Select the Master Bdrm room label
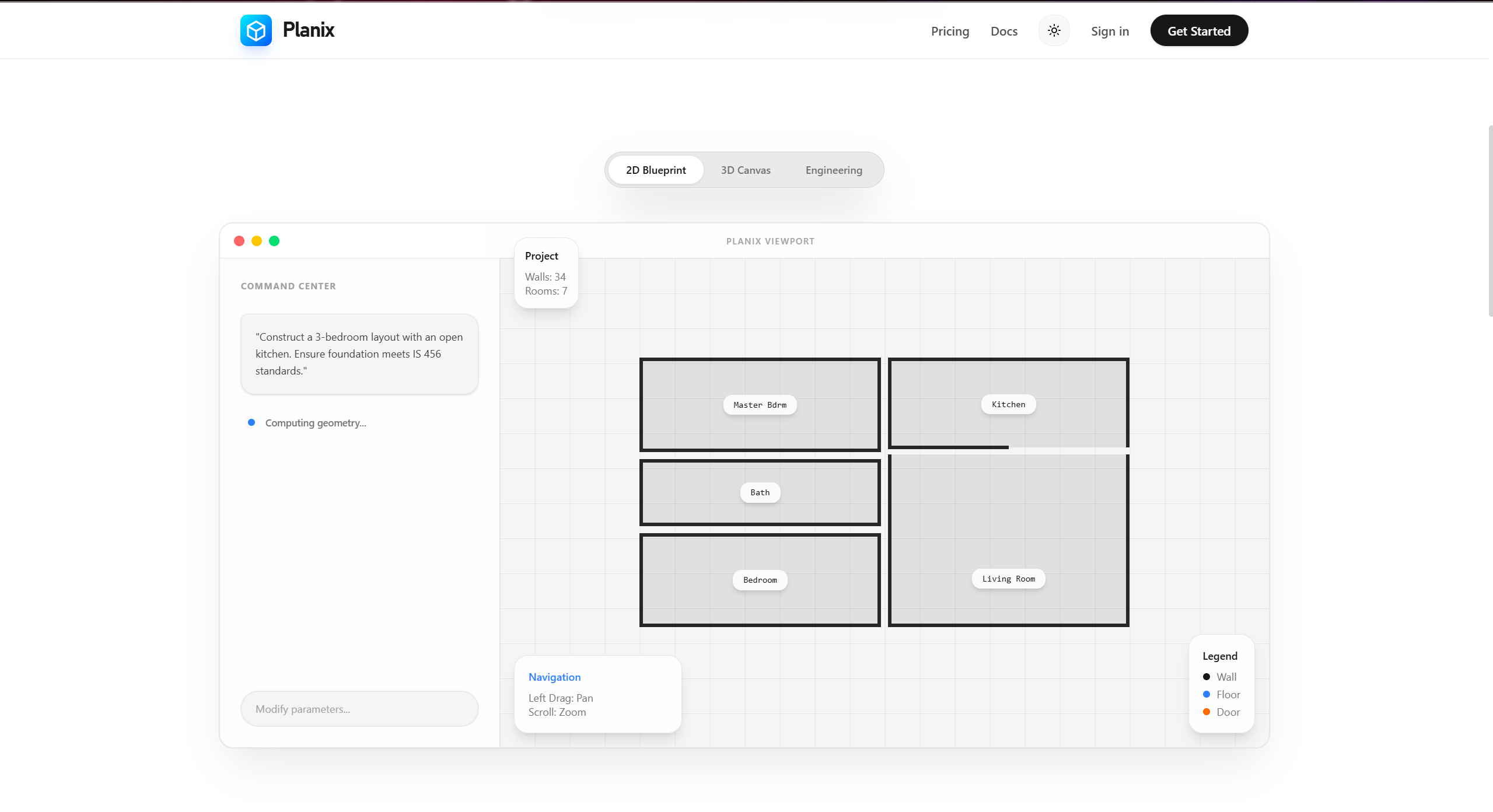Image resolution: width=1493 pixels, height=812 pixels. coord(760,405)
